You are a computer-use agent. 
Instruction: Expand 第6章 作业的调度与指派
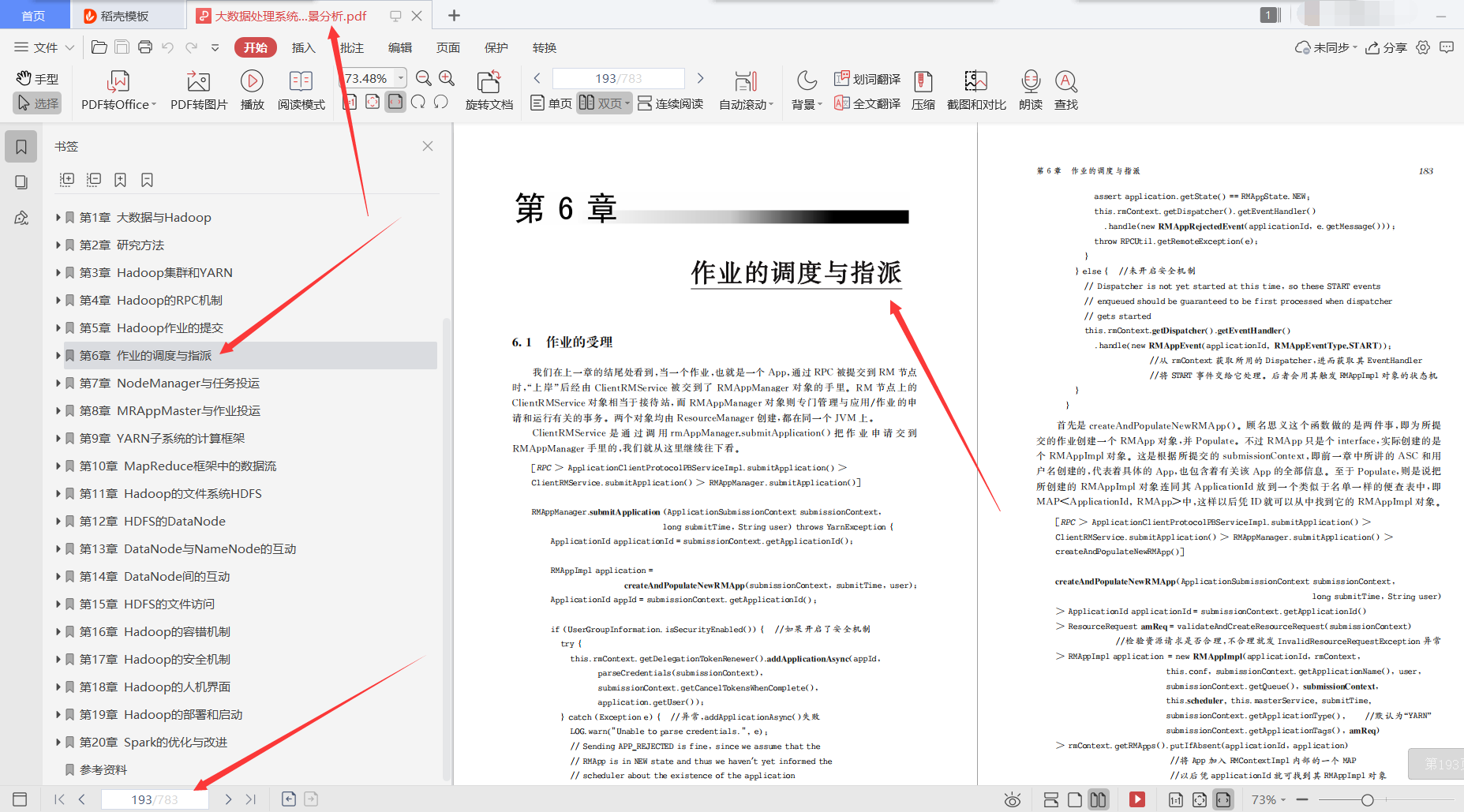(58, 355)
